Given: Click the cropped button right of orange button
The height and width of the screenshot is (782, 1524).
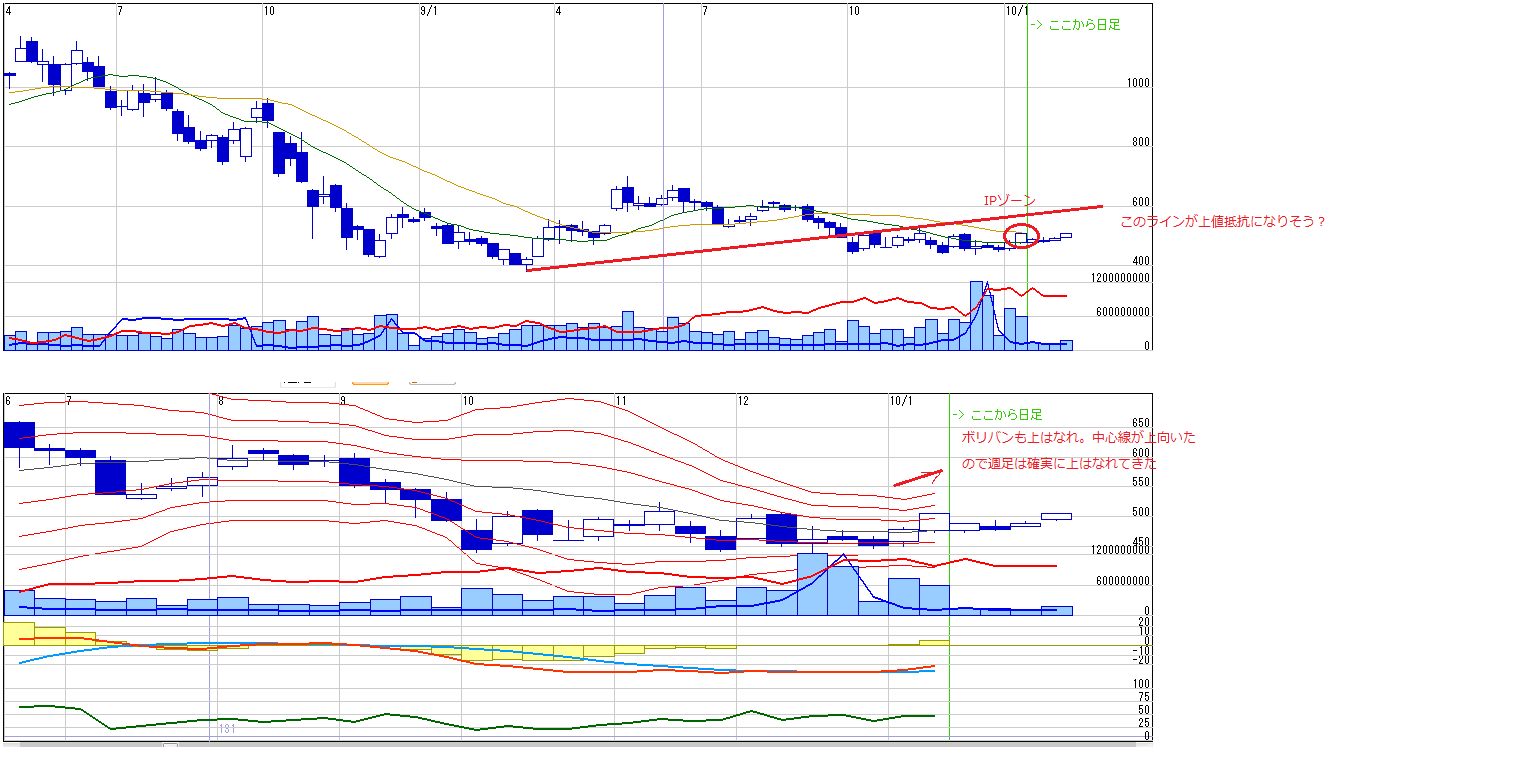Looking at the screenshot, I should (432, 381).
